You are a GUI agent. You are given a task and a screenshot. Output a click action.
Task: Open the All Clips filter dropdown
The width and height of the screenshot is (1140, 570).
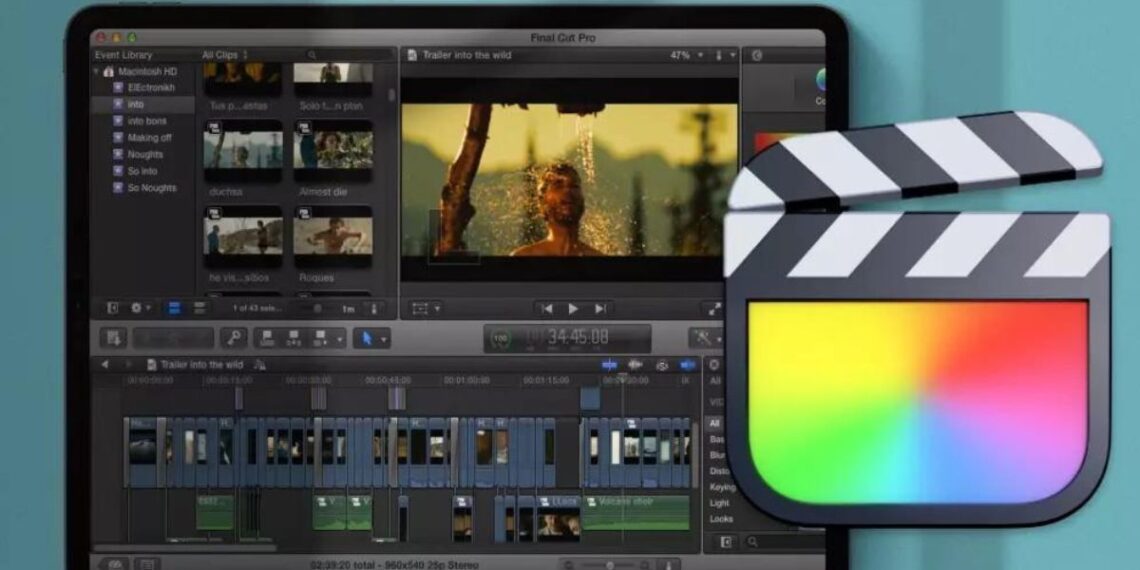tap(225, 55)
